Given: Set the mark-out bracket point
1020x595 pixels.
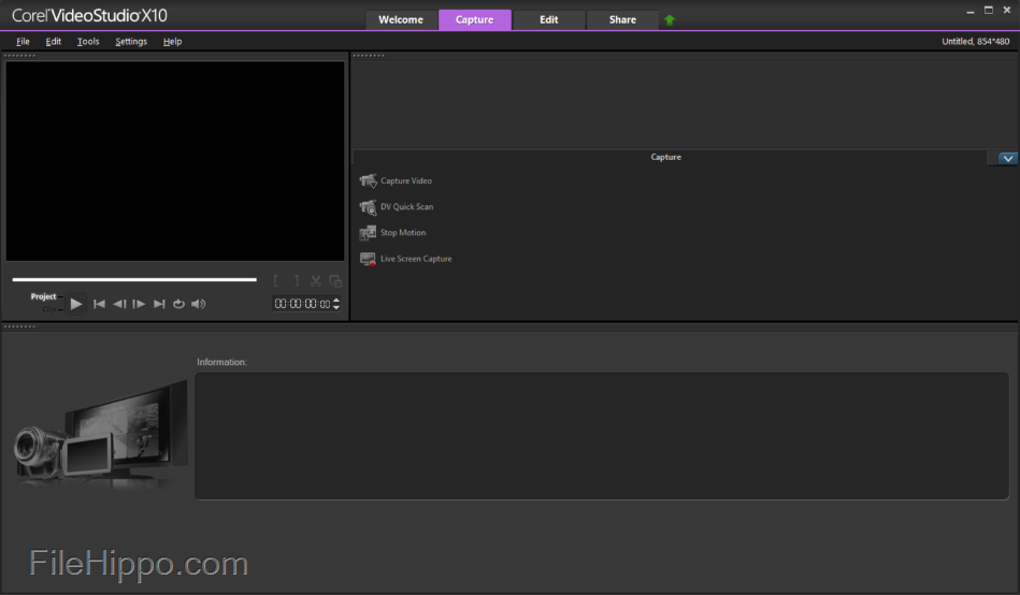Looking at the screenshot, I should tap(295, 281).
